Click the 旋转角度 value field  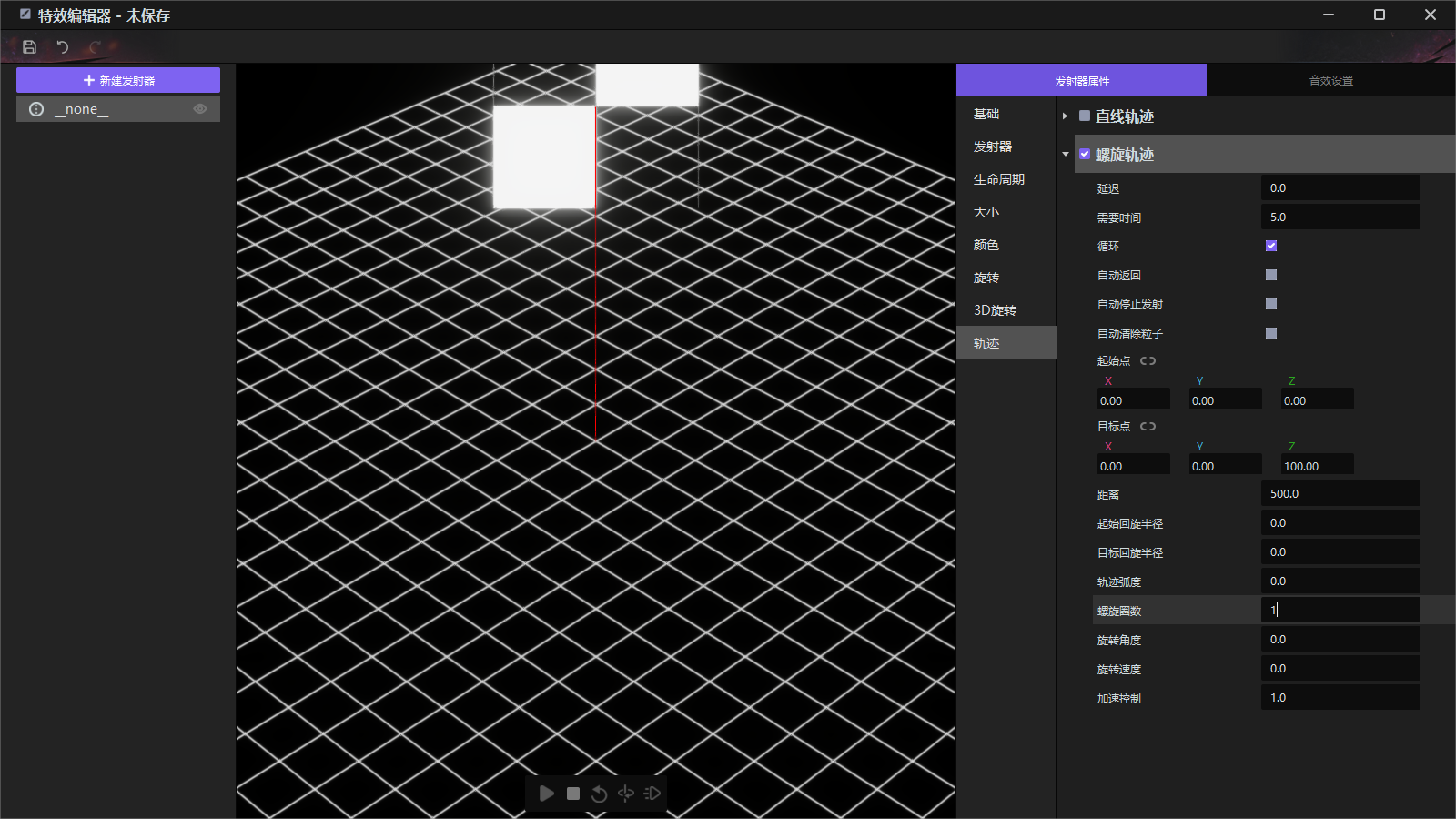point(1340,640)
